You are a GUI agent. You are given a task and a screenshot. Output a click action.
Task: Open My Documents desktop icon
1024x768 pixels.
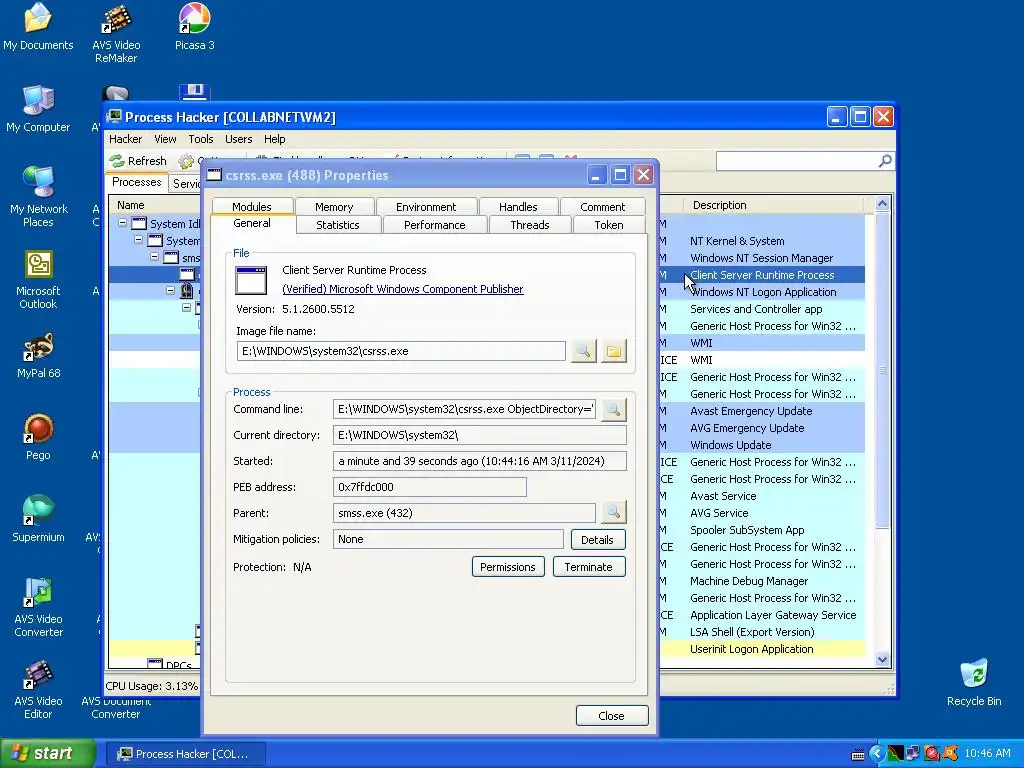click(38, 27)
